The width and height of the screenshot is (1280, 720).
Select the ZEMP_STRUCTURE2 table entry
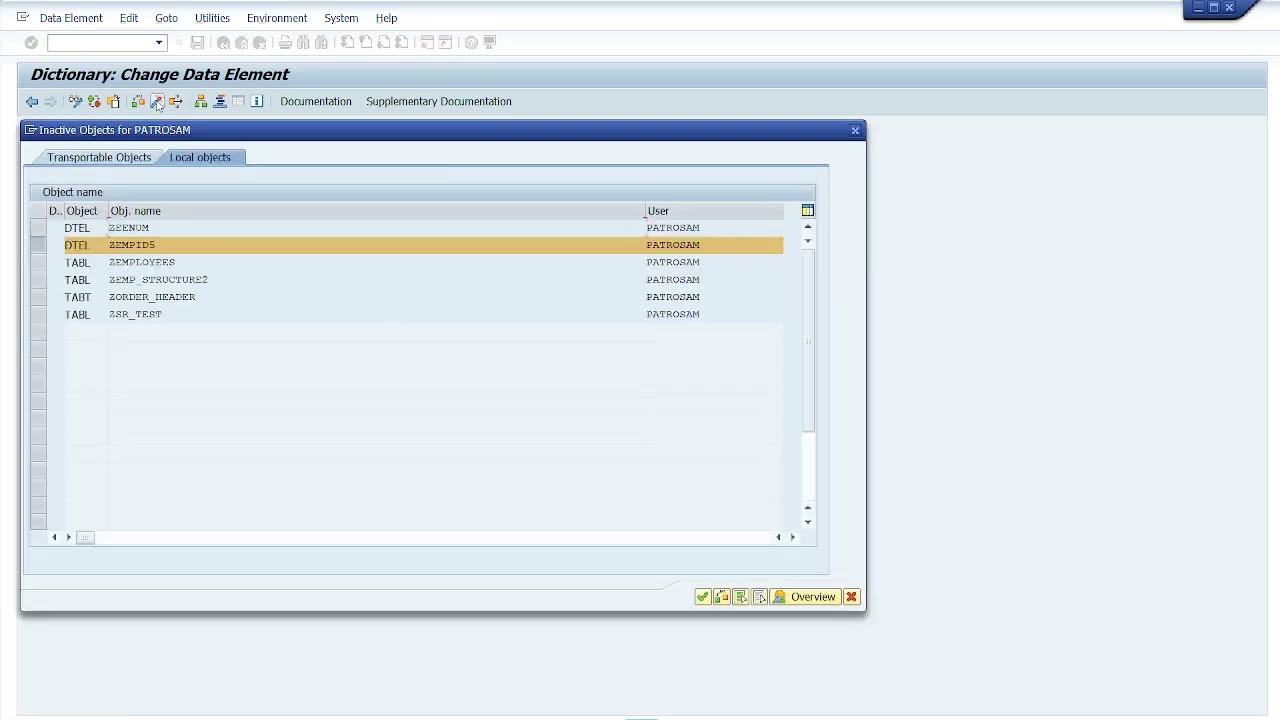(376, 280)
